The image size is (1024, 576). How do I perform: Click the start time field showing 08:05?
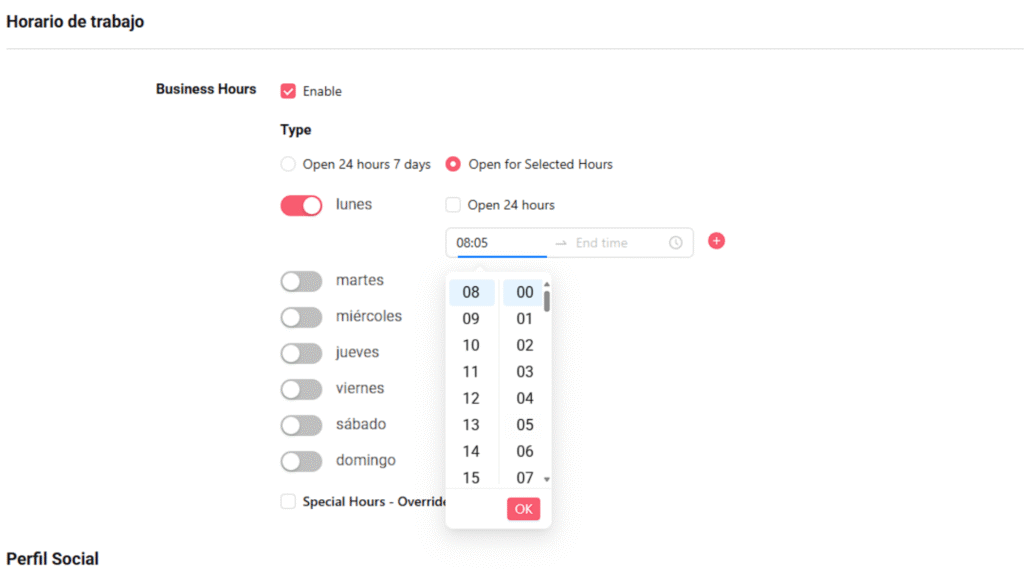click(x=500, y=243)
